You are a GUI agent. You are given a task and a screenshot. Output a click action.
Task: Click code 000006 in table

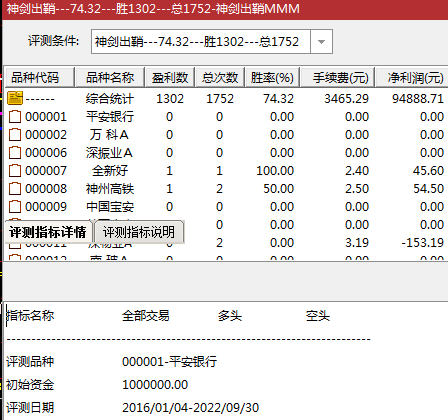pos(46,153)
